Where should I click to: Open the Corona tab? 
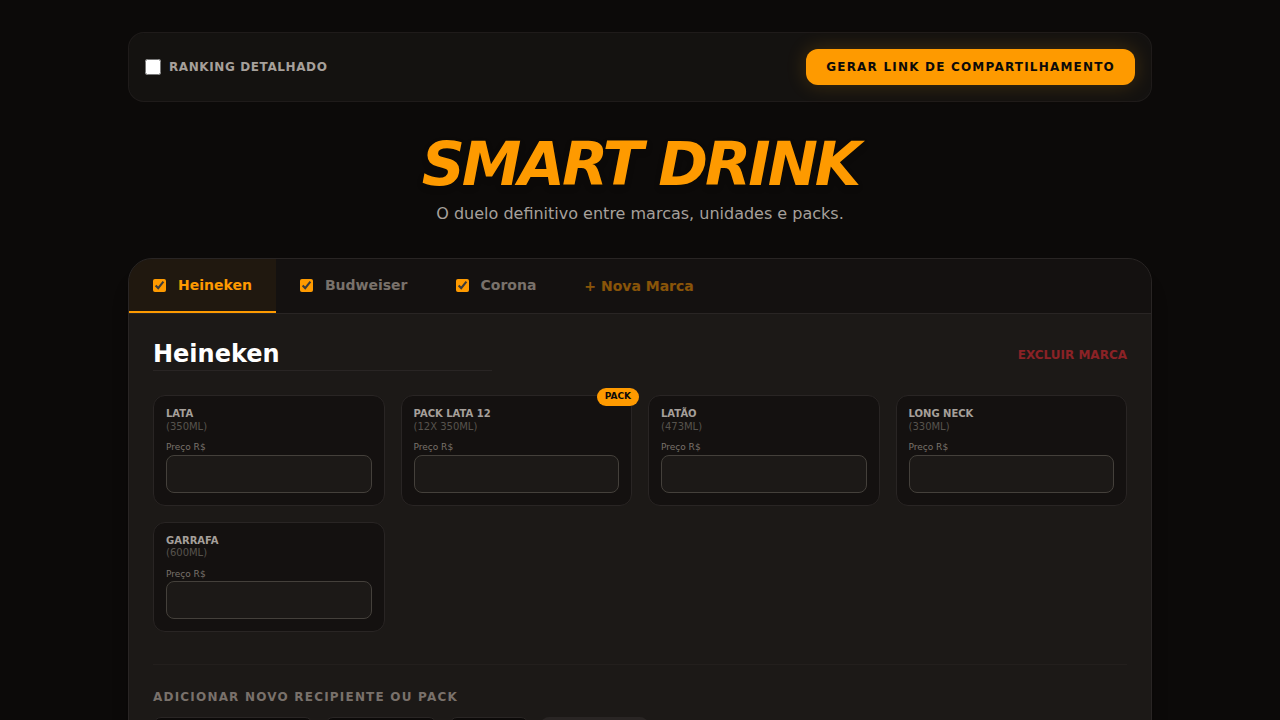[x=508, y=285]
